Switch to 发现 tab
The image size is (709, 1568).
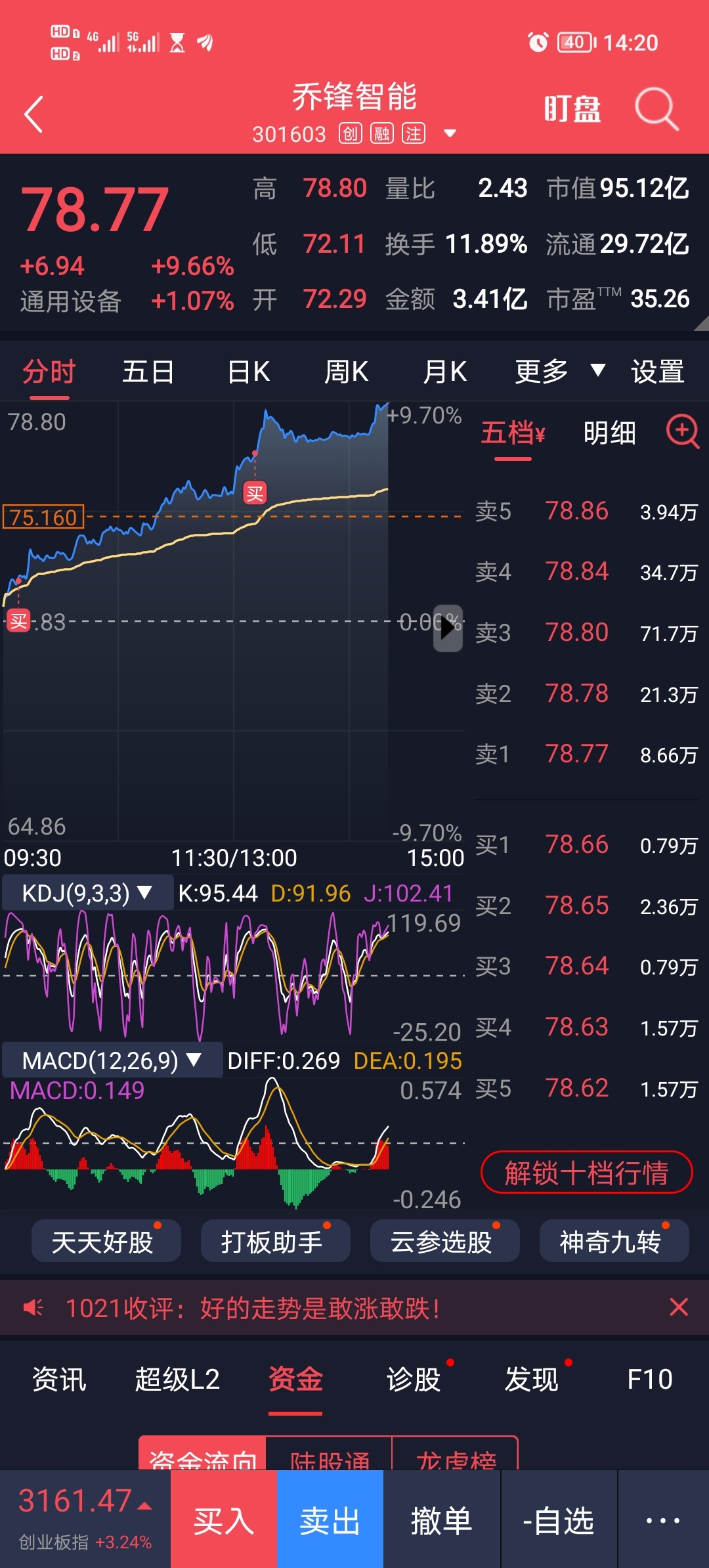pos(532,1379)
